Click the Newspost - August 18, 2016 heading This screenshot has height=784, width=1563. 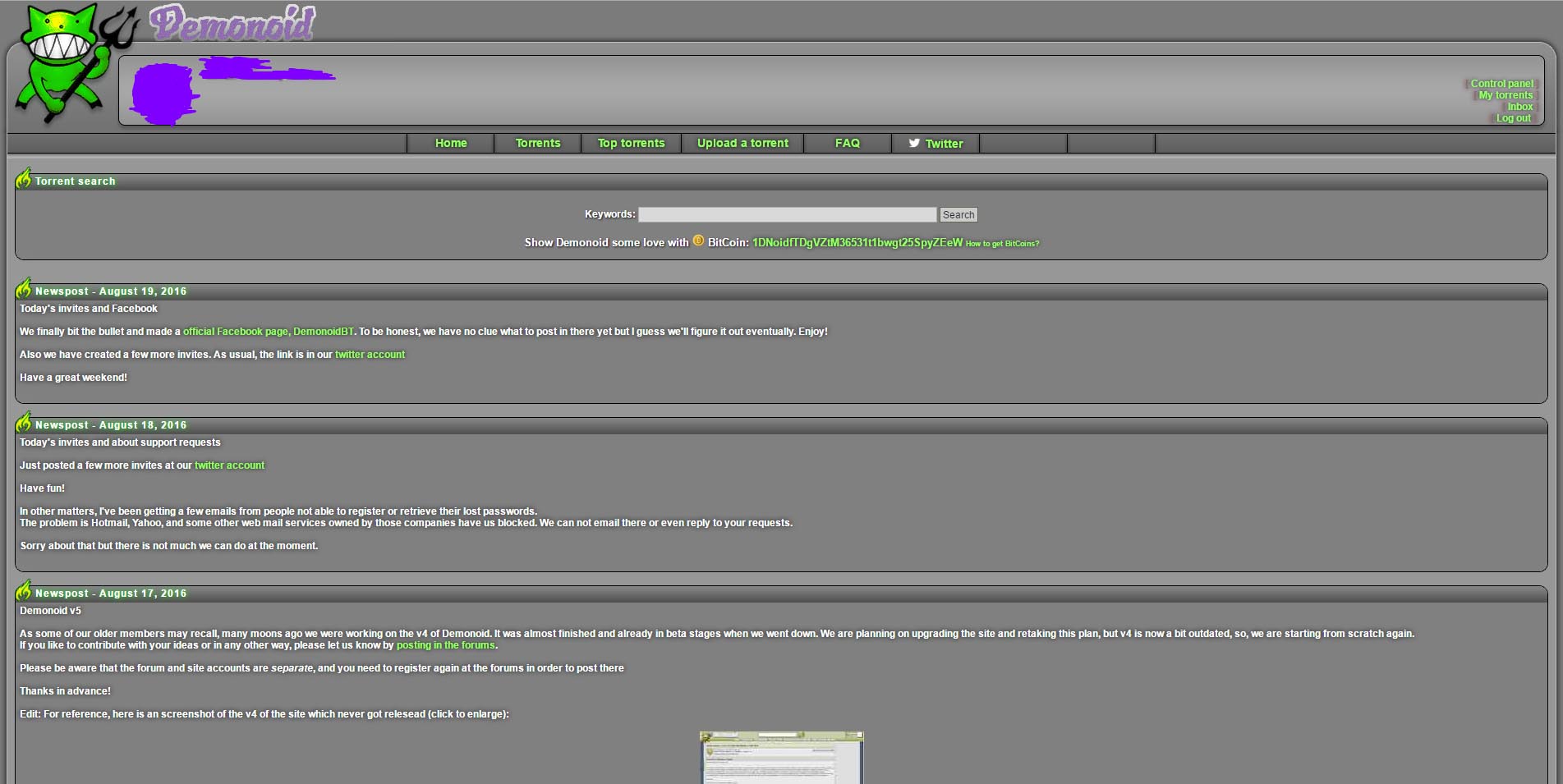pos(111,425)
